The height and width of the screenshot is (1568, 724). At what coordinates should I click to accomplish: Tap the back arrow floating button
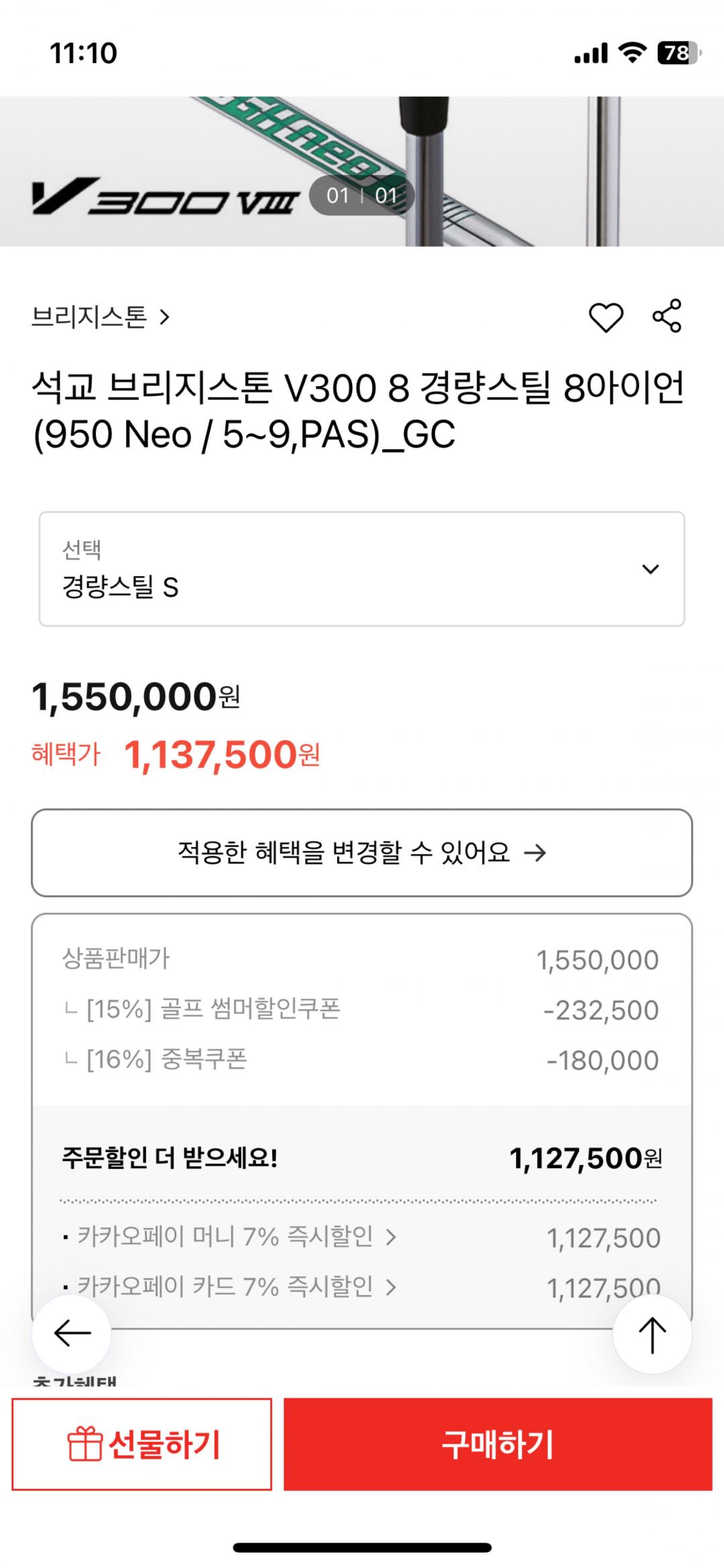tap(72, 1333)
